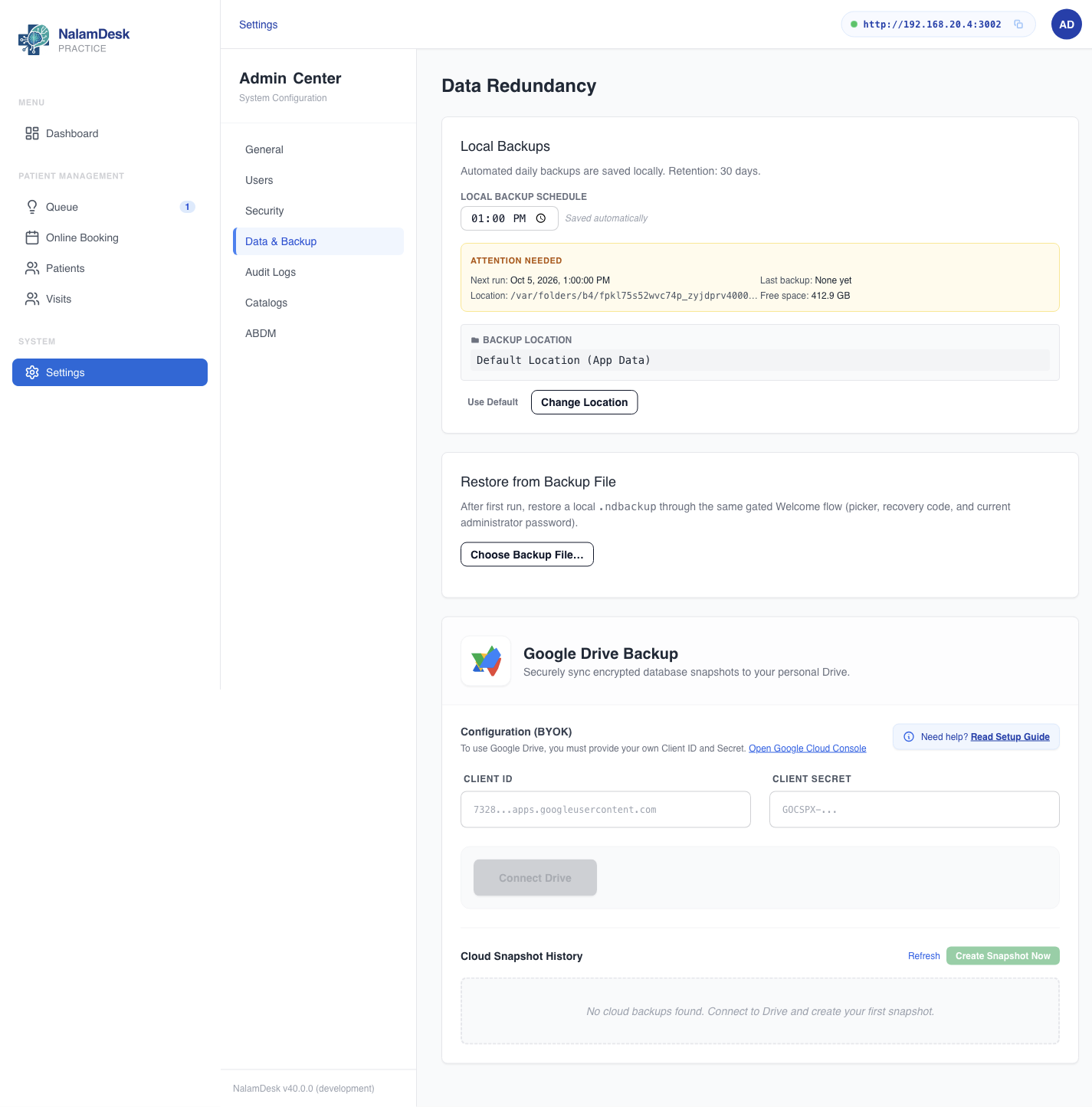
Task: Select the Data & Backup section
Action: 319,241
